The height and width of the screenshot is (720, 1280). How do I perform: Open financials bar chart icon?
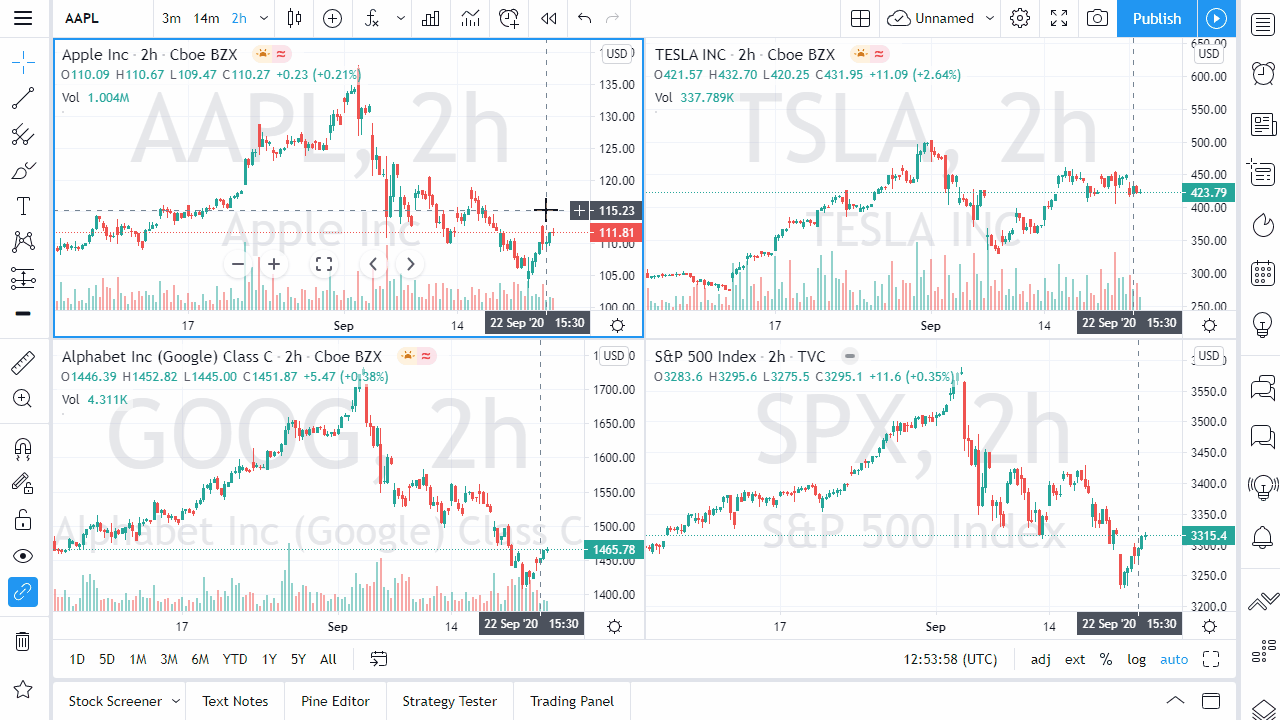coord(431,18)
